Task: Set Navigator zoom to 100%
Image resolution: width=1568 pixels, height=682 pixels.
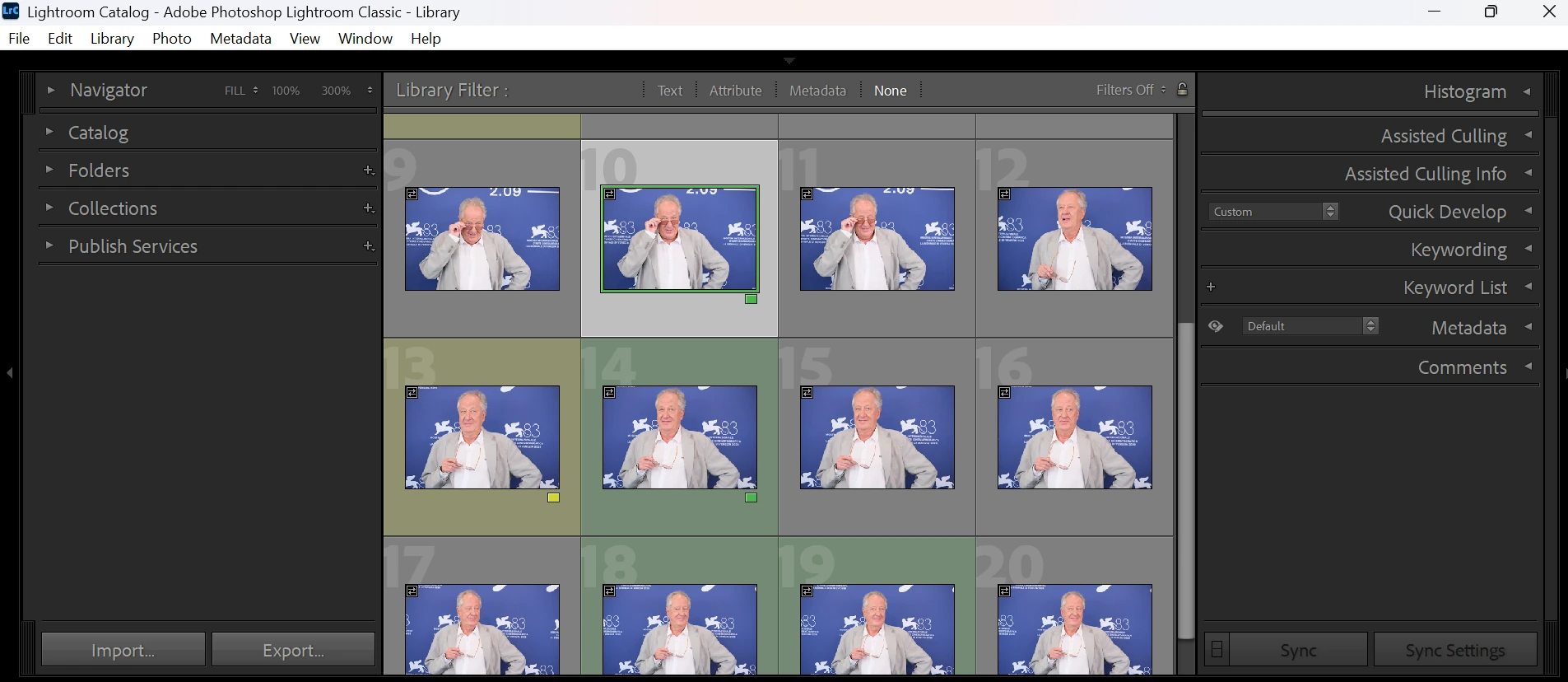Action: click(286, 91)
